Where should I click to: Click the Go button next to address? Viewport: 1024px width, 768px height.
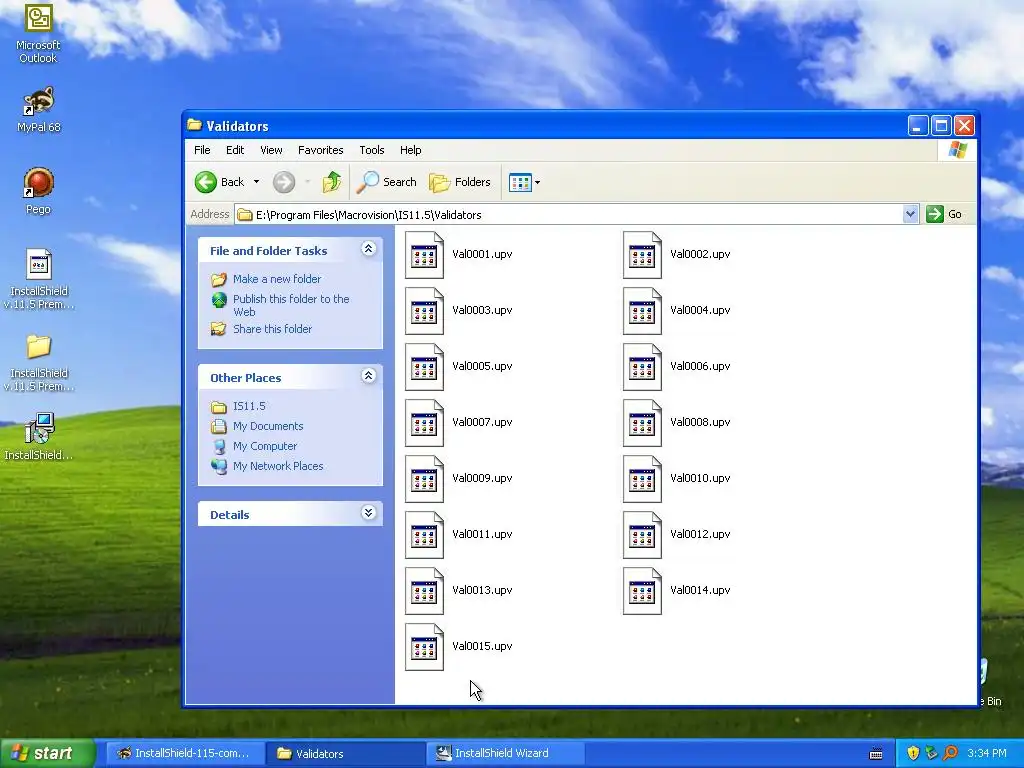pyautogui.click(x=944, y=214)
